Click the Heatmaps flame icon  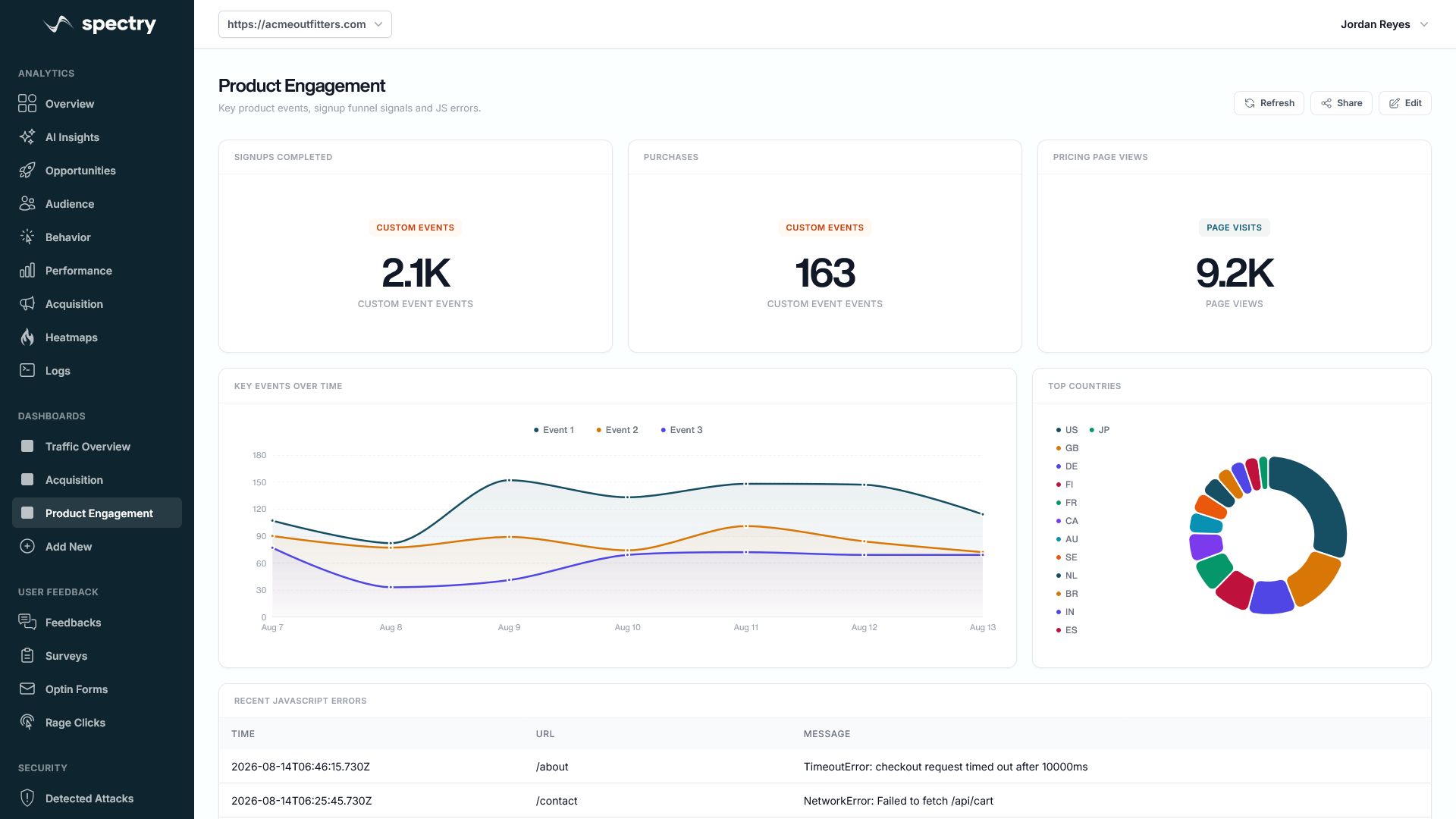[27, 337]
